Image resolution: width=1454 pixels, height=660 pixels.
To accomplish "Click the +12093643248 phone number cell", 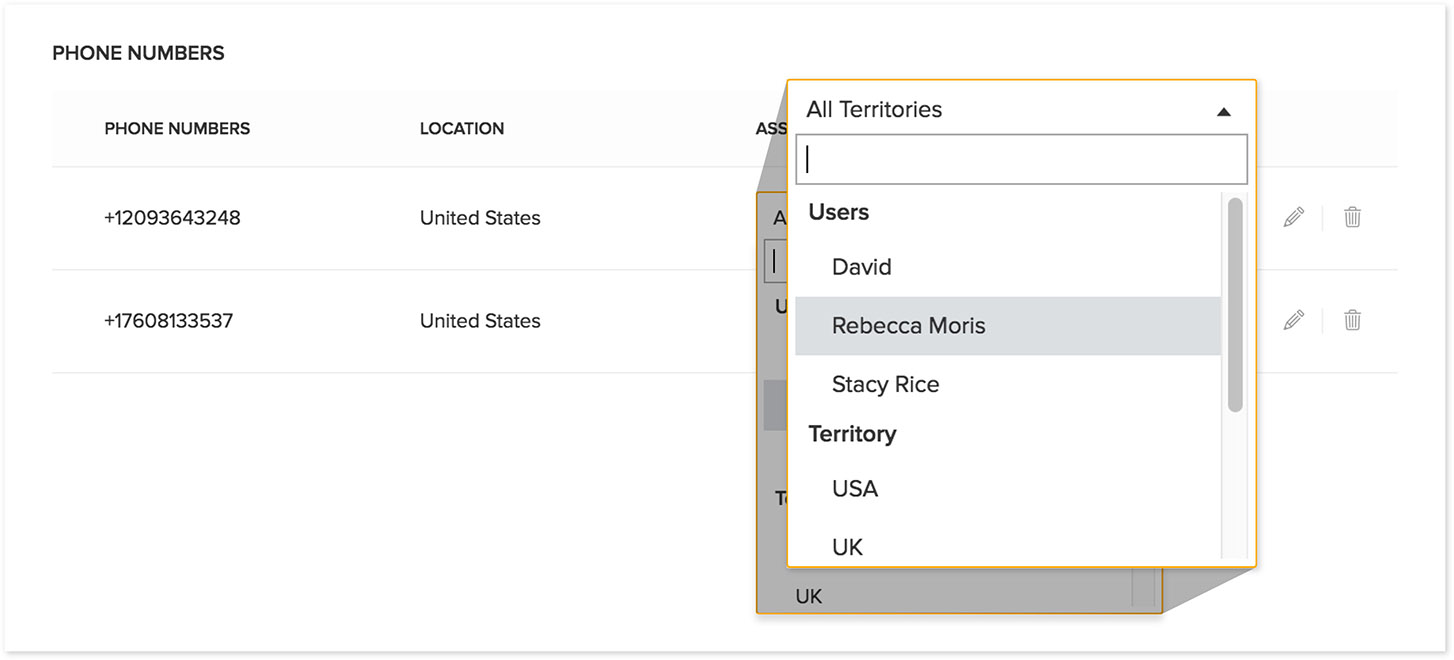I will 172,218.
